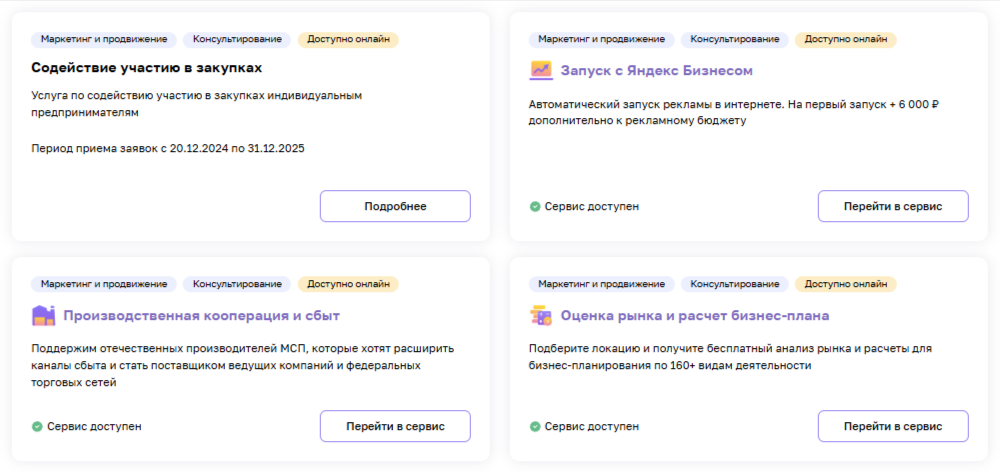Перейти в сервис for Оценка рынка card
Image resolution: width=1000 pixels, height=473 pixels.
click(x=893, y=426)
